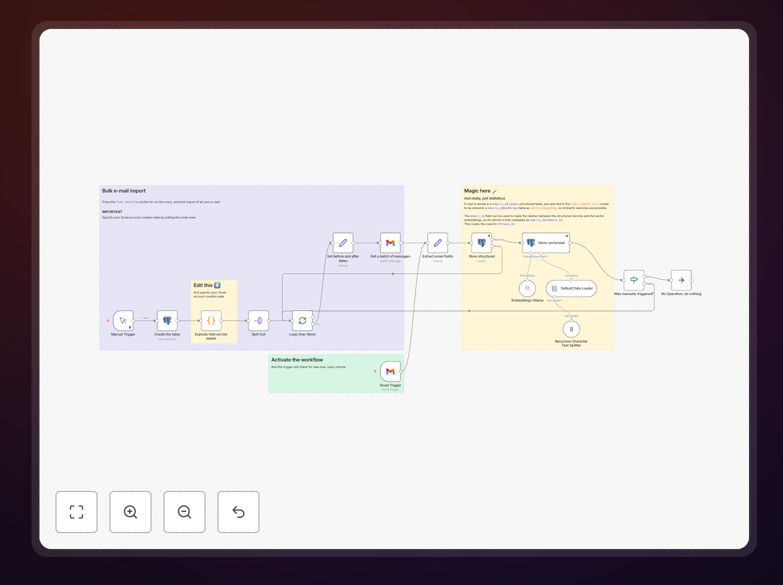Click the Split Out label text
Viewport: 783px width, 585px height.
pyautogui.click(x=258, y=334)
